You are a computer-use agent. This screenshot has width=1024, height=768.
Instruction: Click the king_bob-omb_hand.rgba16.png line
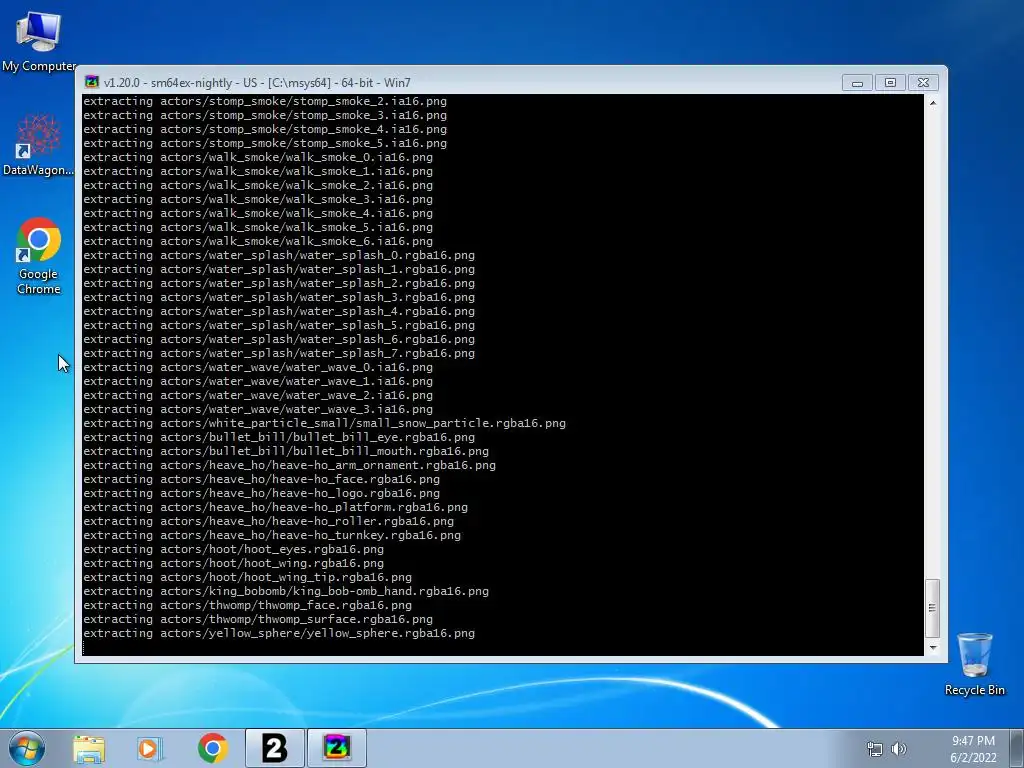click(x=286, y=591)
